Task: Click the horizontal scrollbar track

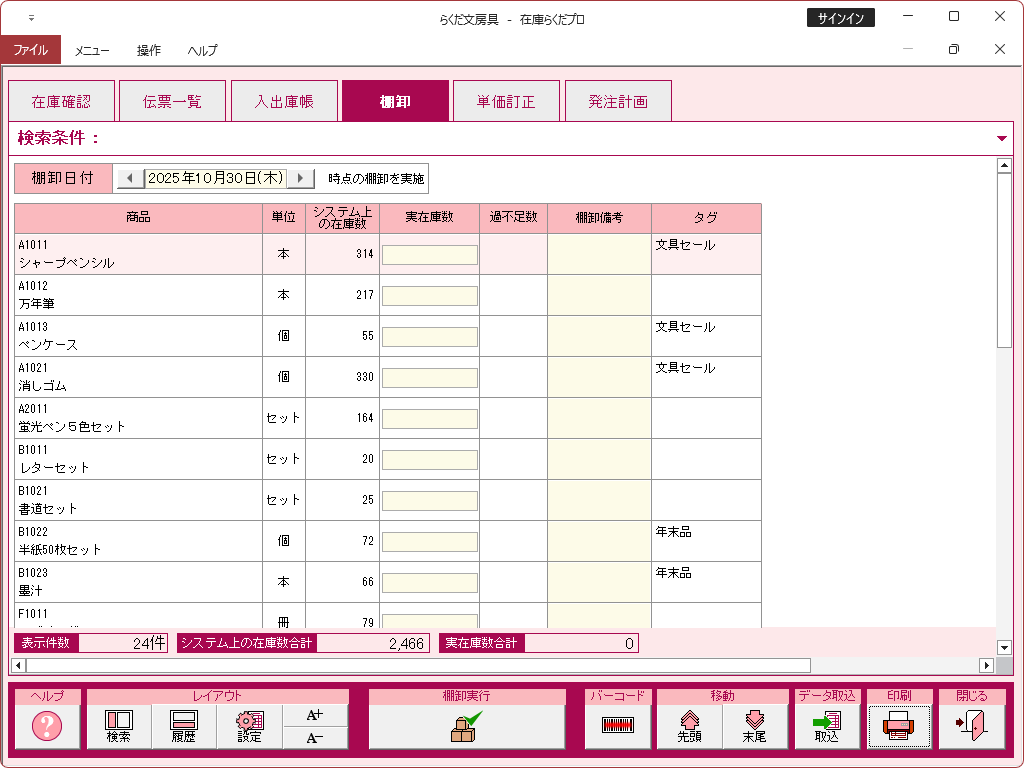Action: (500, 665)
